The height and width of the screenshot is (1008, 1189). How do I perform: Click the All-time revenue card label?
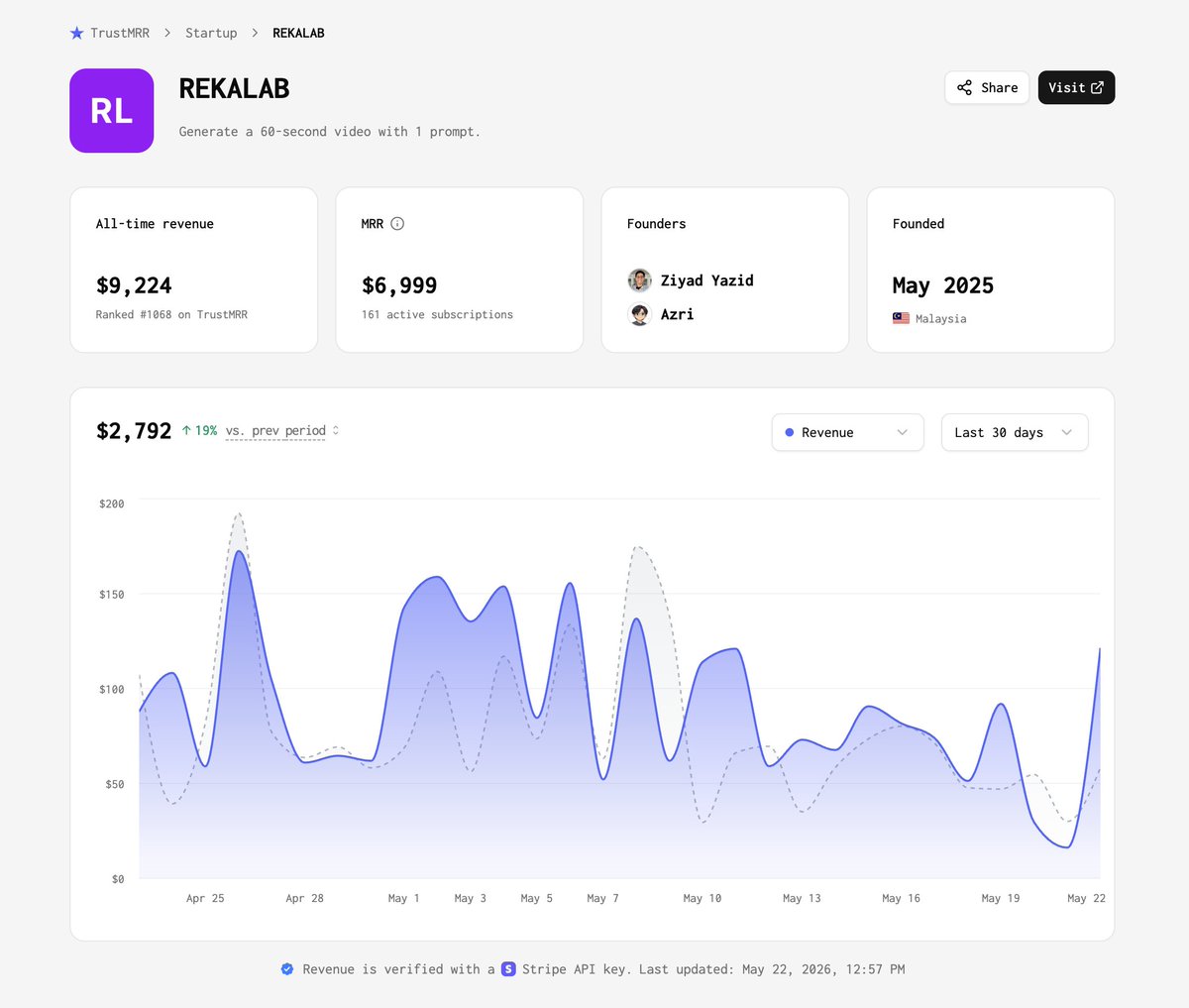click(155, 224)
